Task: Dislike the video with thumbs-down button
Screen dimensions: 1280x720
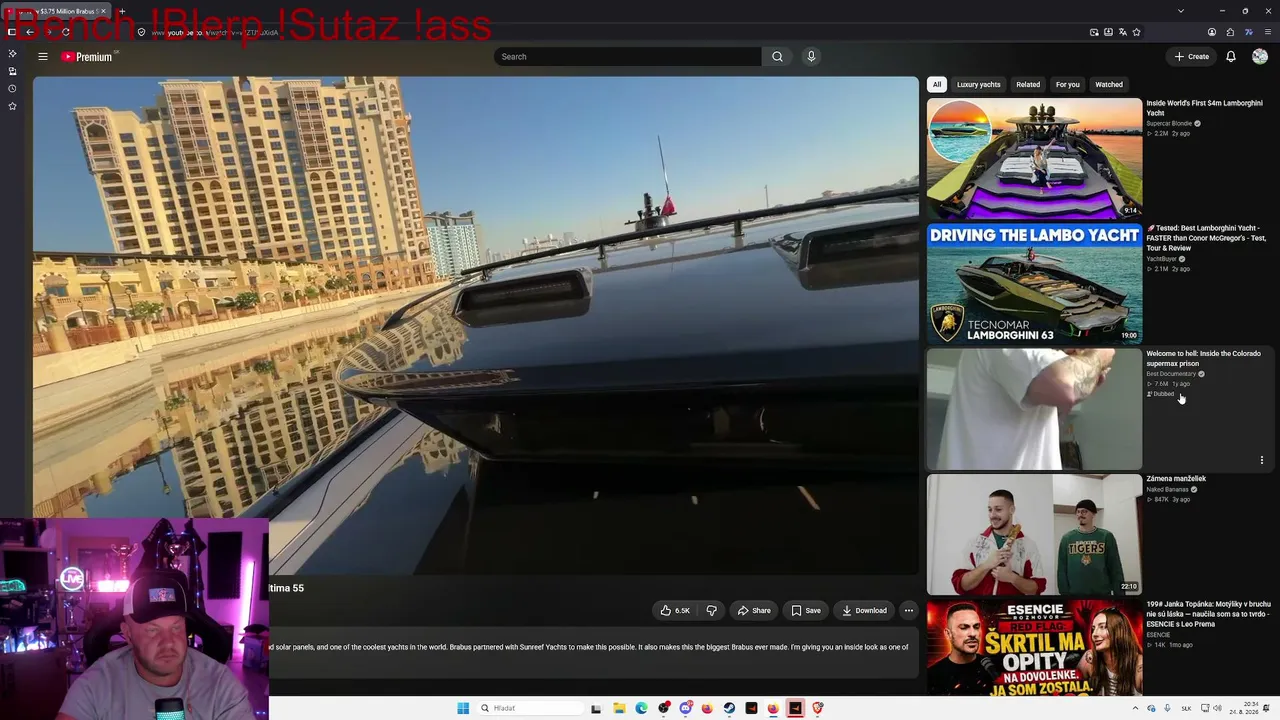Action: [712, 611]
